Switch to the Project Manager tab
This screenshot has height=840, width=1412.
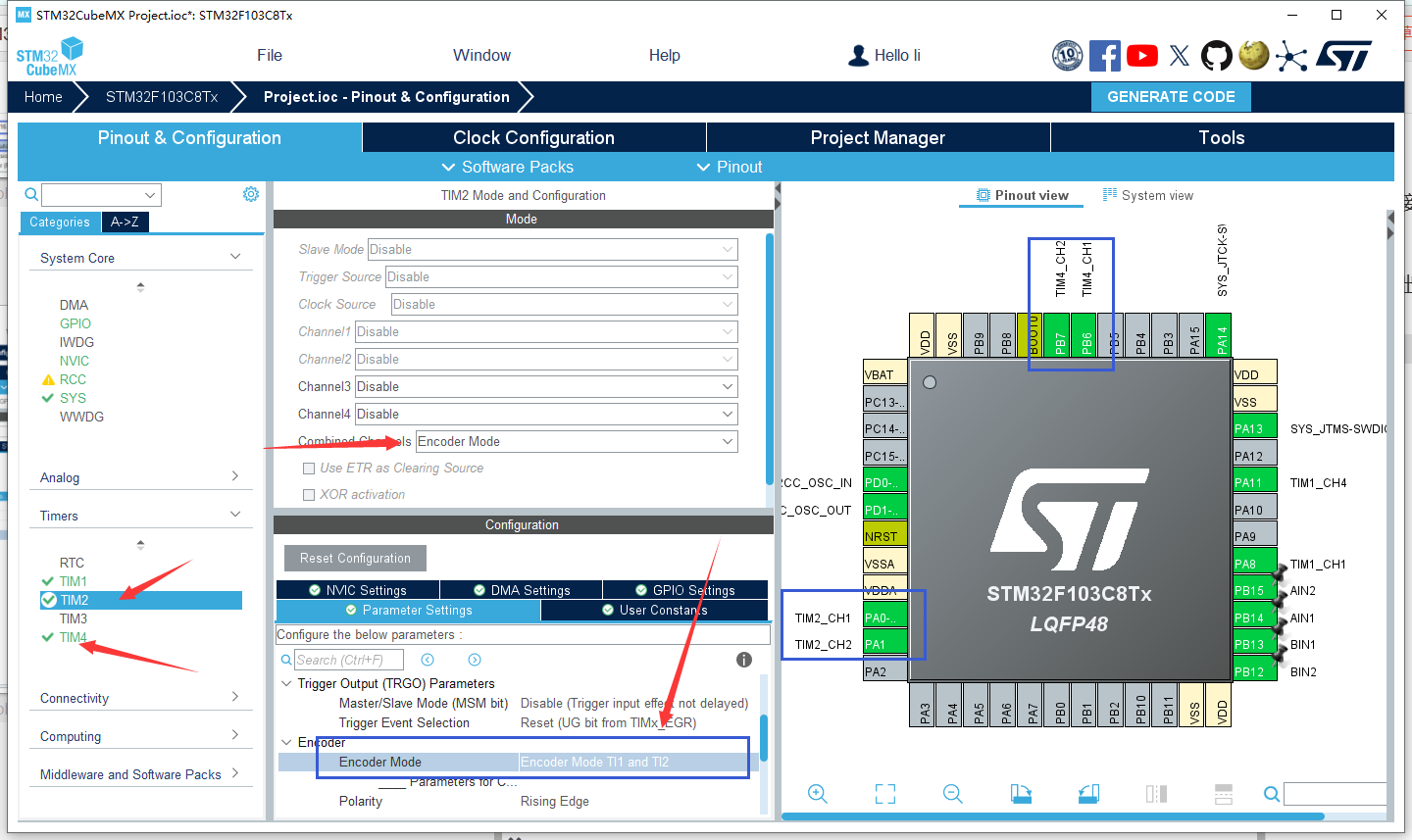pyautogui.click(x=879, y=138)
